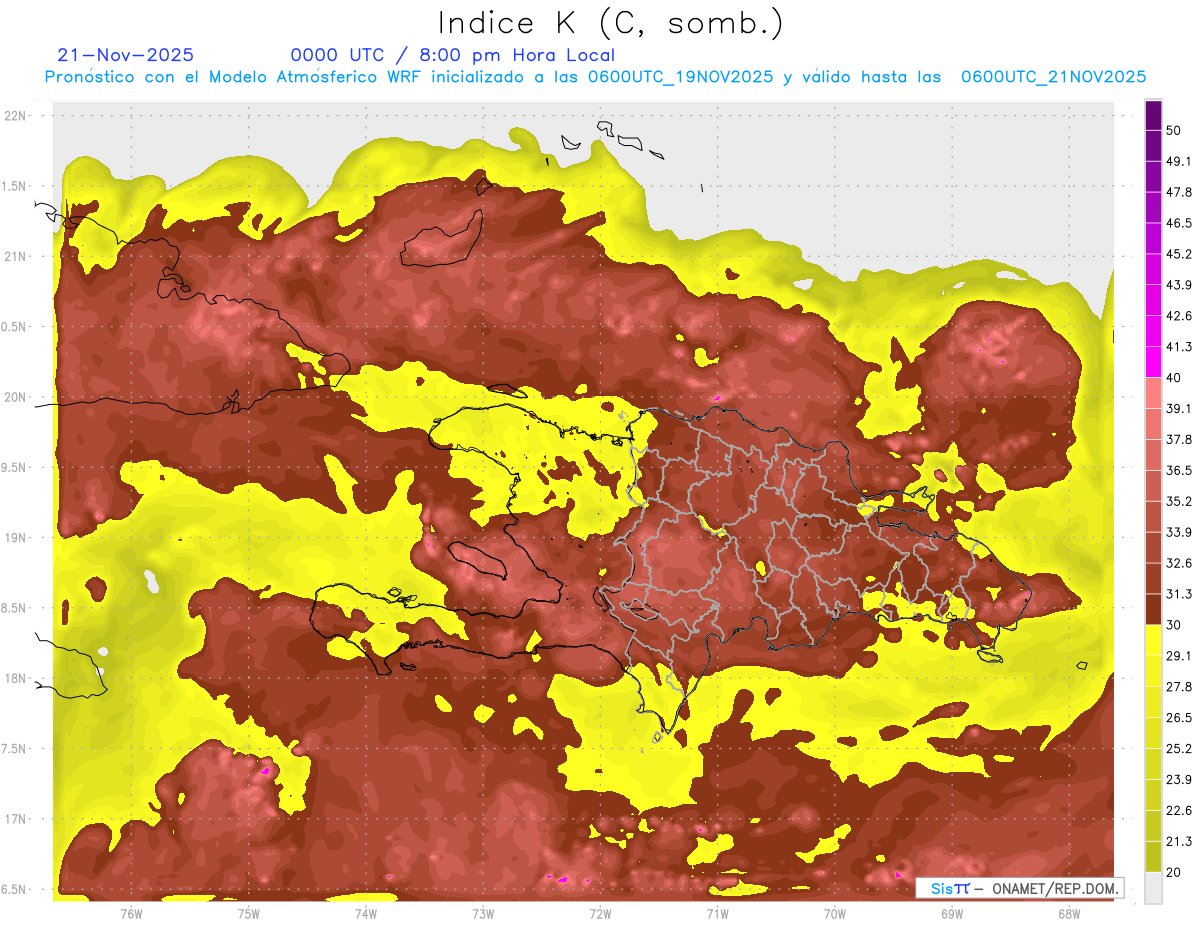Click the '69W' longitude label
The image size is (1200, 927).
(x=951, y=914)
